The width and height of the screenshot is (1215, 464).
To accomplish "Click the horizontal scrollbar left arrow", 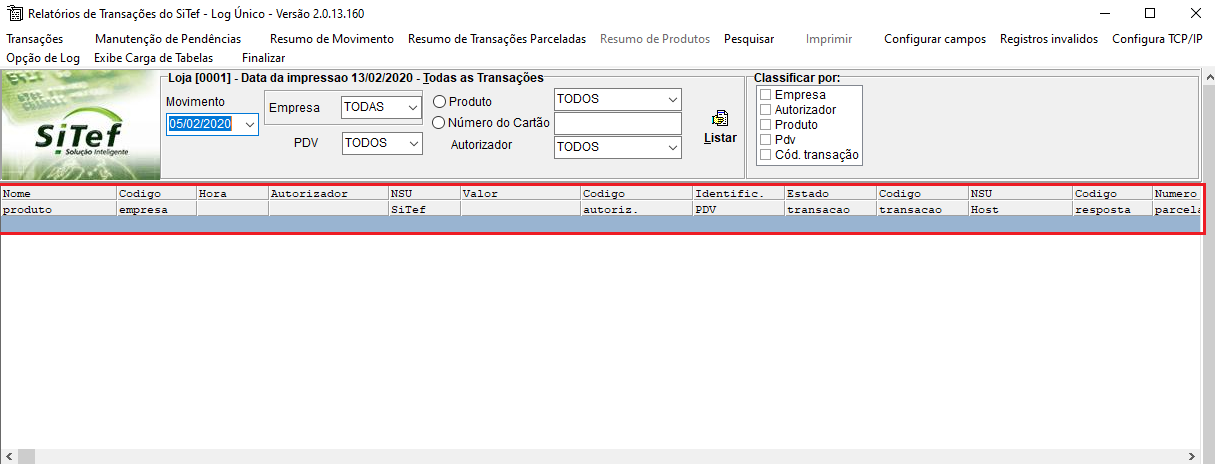I will coord(8,456).
